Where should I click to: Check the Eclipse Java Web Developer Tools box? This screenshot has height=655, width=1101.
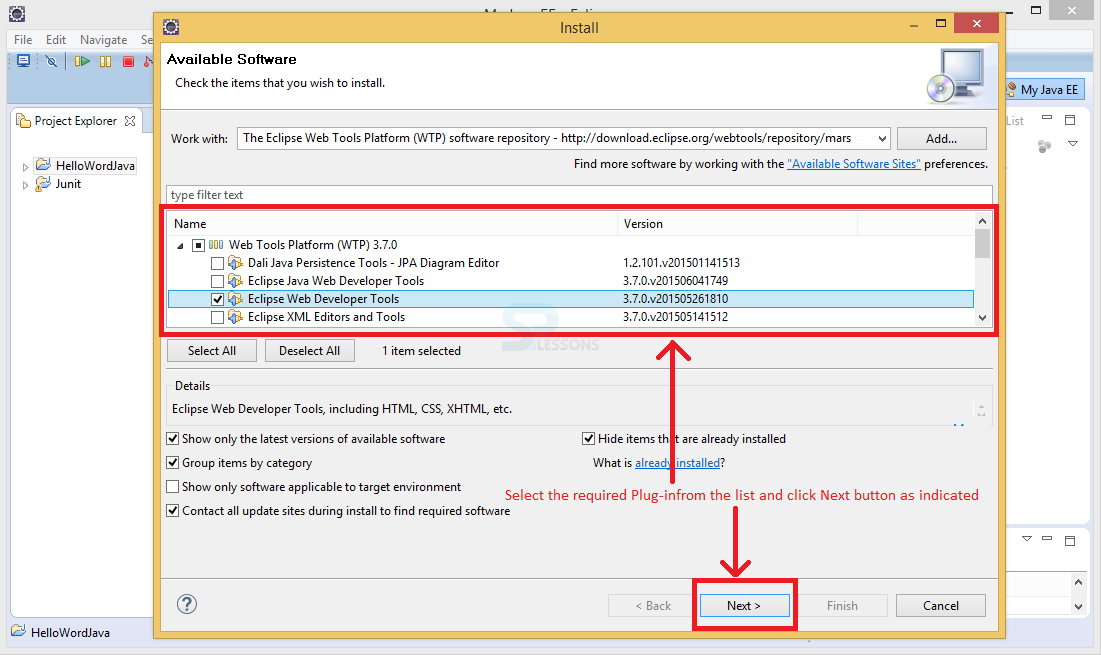pos(218,282)
